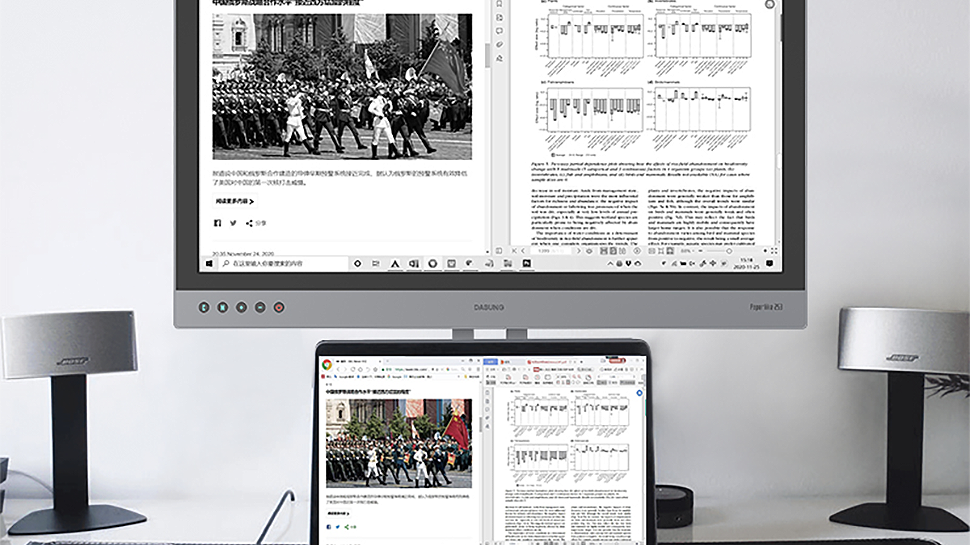Click color parade photo in laptop browser

click(x=399, y=444)
